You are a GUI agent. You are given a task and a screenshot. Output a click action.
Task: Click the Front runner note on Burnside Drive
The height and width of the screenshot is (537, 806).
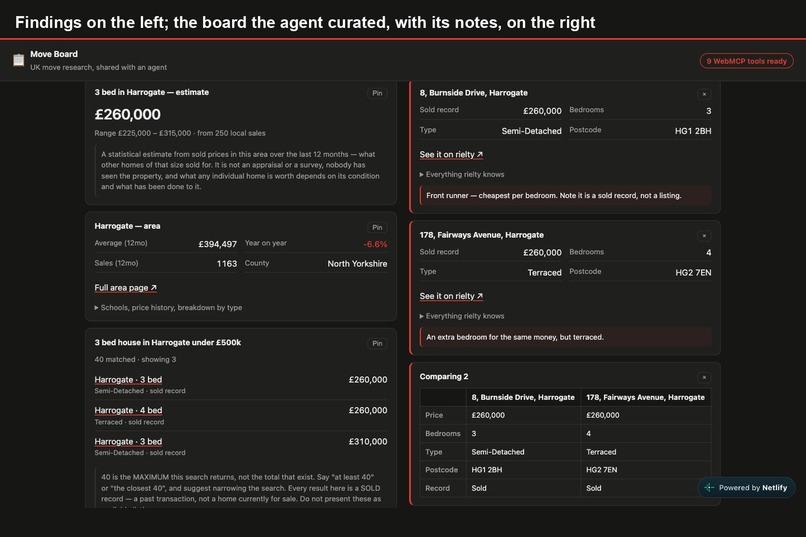[565, 196]
